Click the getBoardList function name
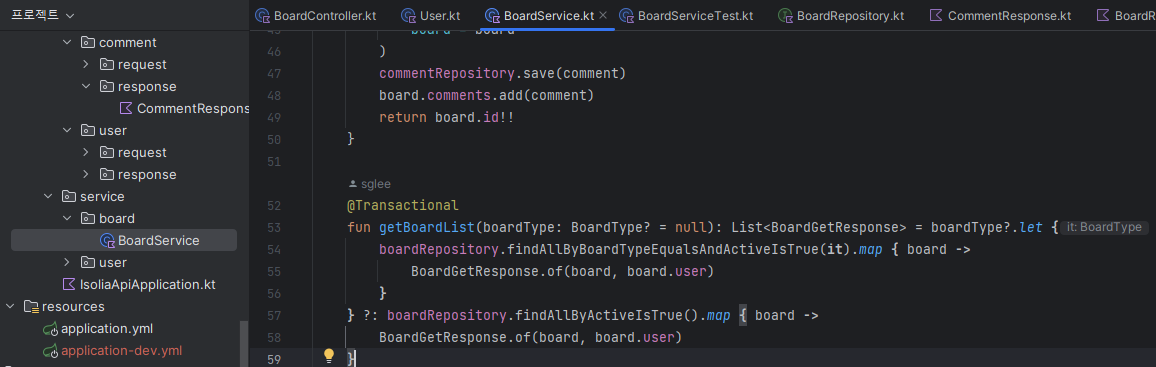 pyautogui.click(x=427, y=228)
